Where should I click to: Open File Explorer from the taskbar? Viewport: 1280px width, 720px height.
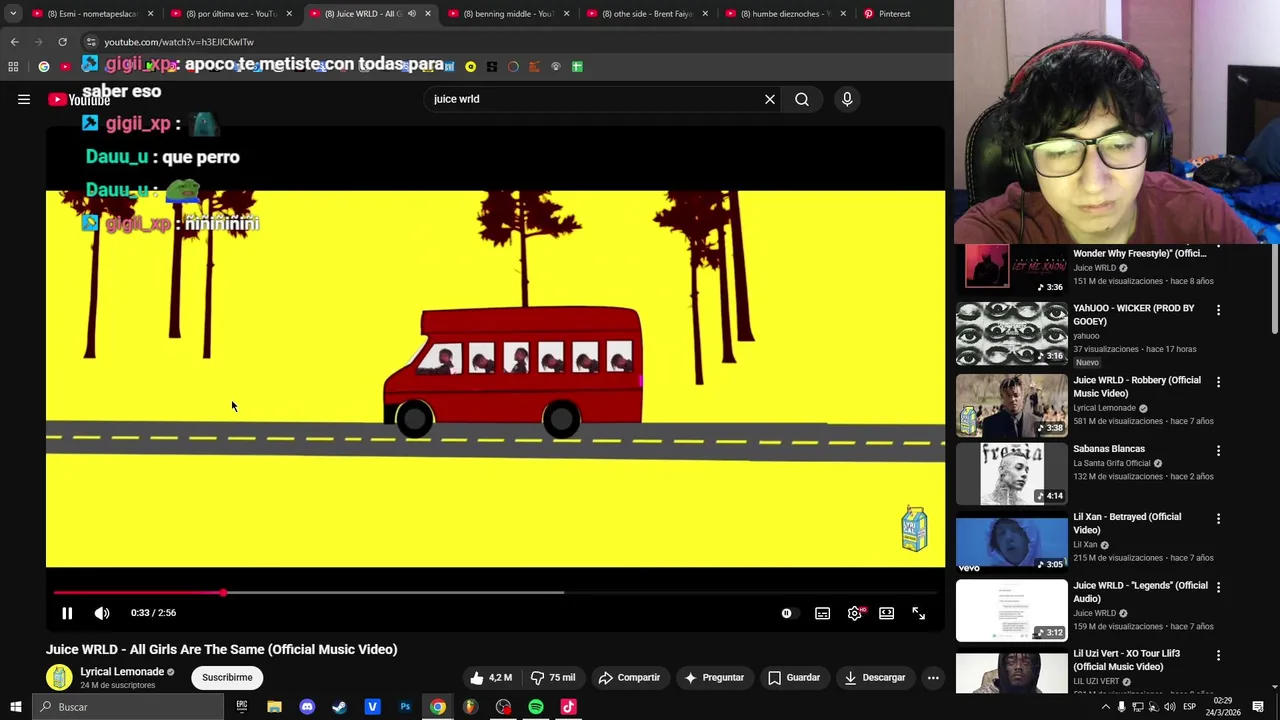point(274,707)
